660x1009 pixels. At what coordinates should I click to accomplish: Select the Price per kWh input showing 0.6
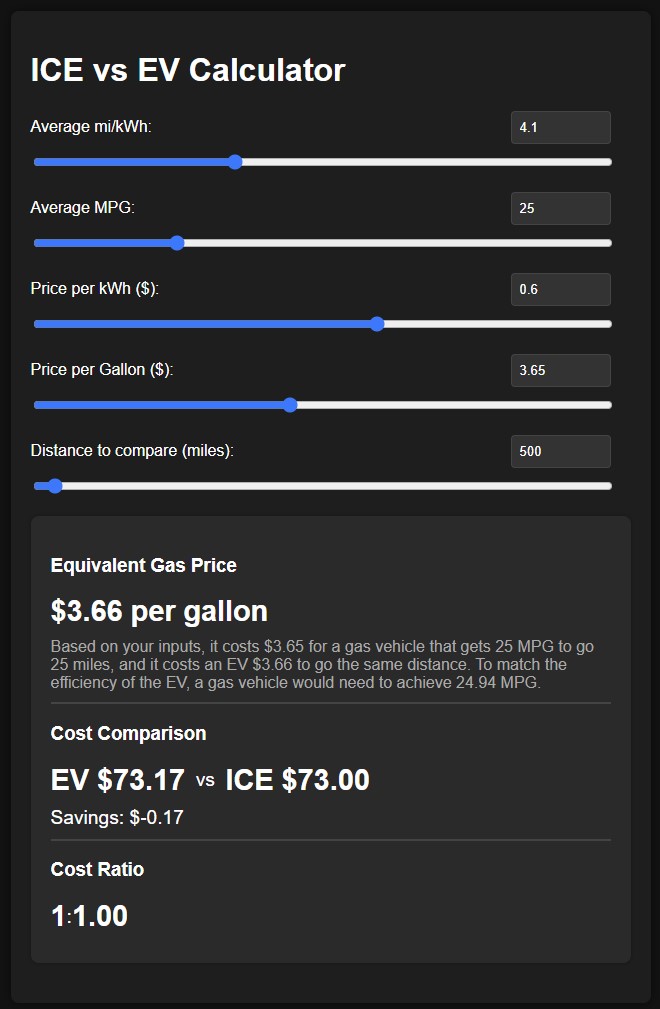(560, 289)
